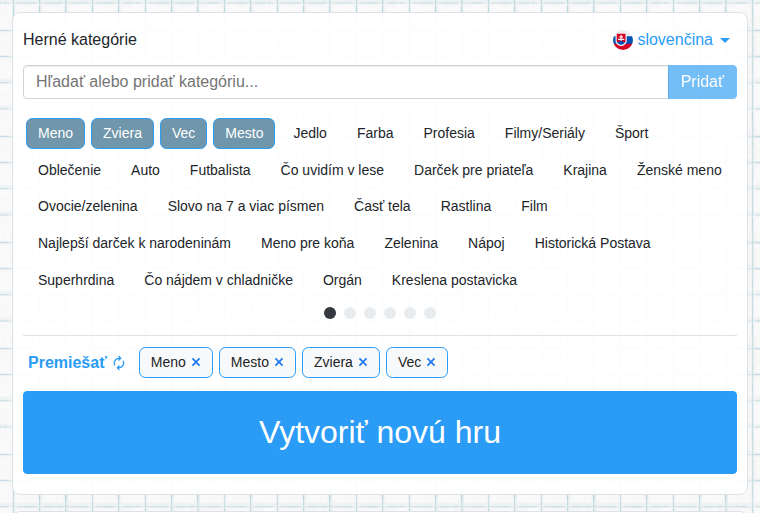
Task: Remove Zviera tag with its X icon
Action: tap(363, 362)
